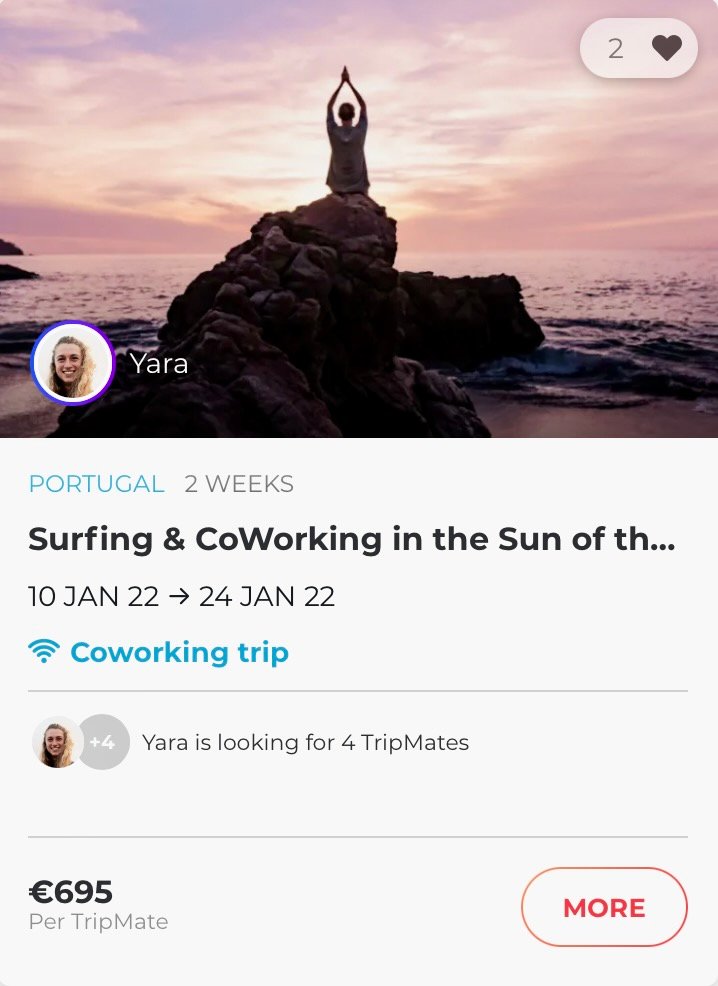
Task: Click the +4 TripMates badge
Action: 103,743
